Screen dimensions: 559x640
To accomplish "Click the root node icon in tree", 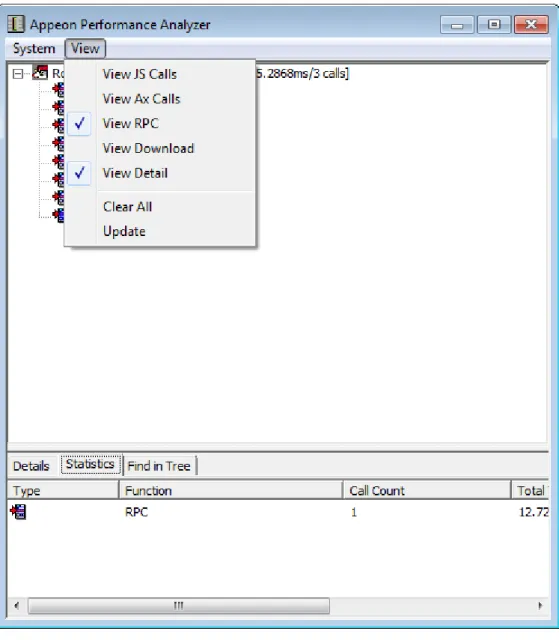I will [40, 73].
